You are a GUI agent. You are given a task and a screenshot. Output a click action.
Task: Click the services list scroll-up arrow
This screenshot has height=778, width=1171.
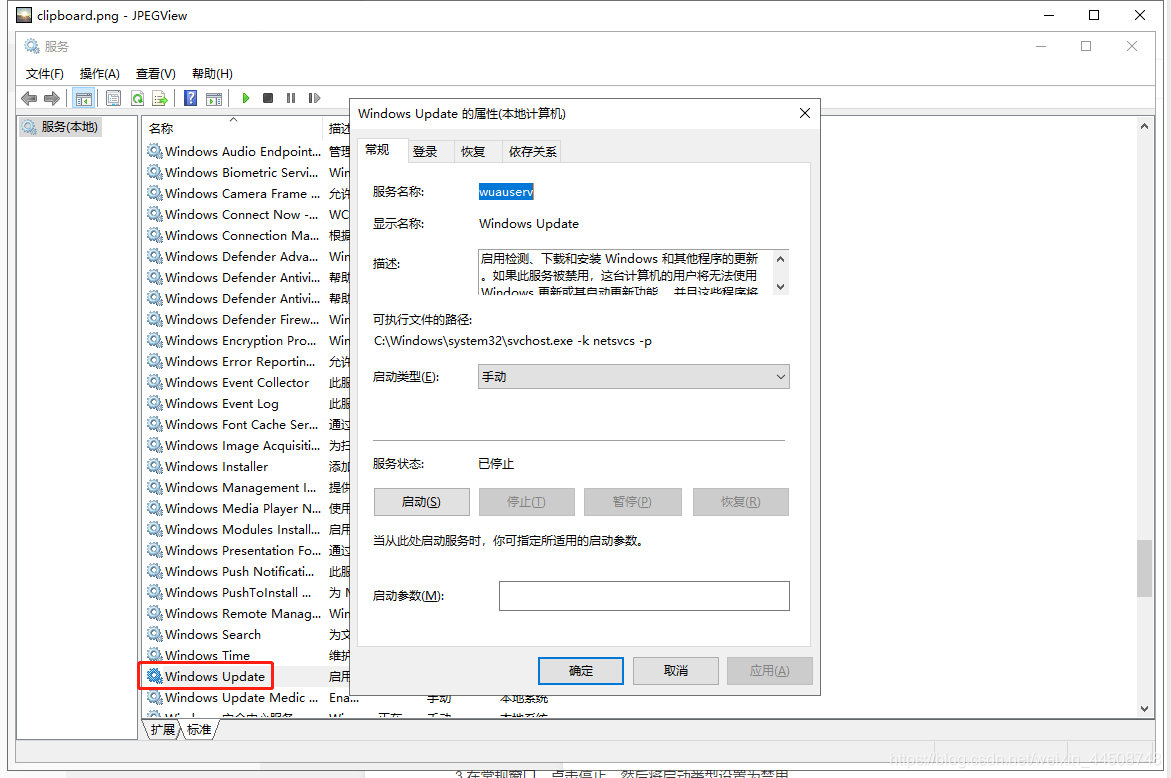1144,127
